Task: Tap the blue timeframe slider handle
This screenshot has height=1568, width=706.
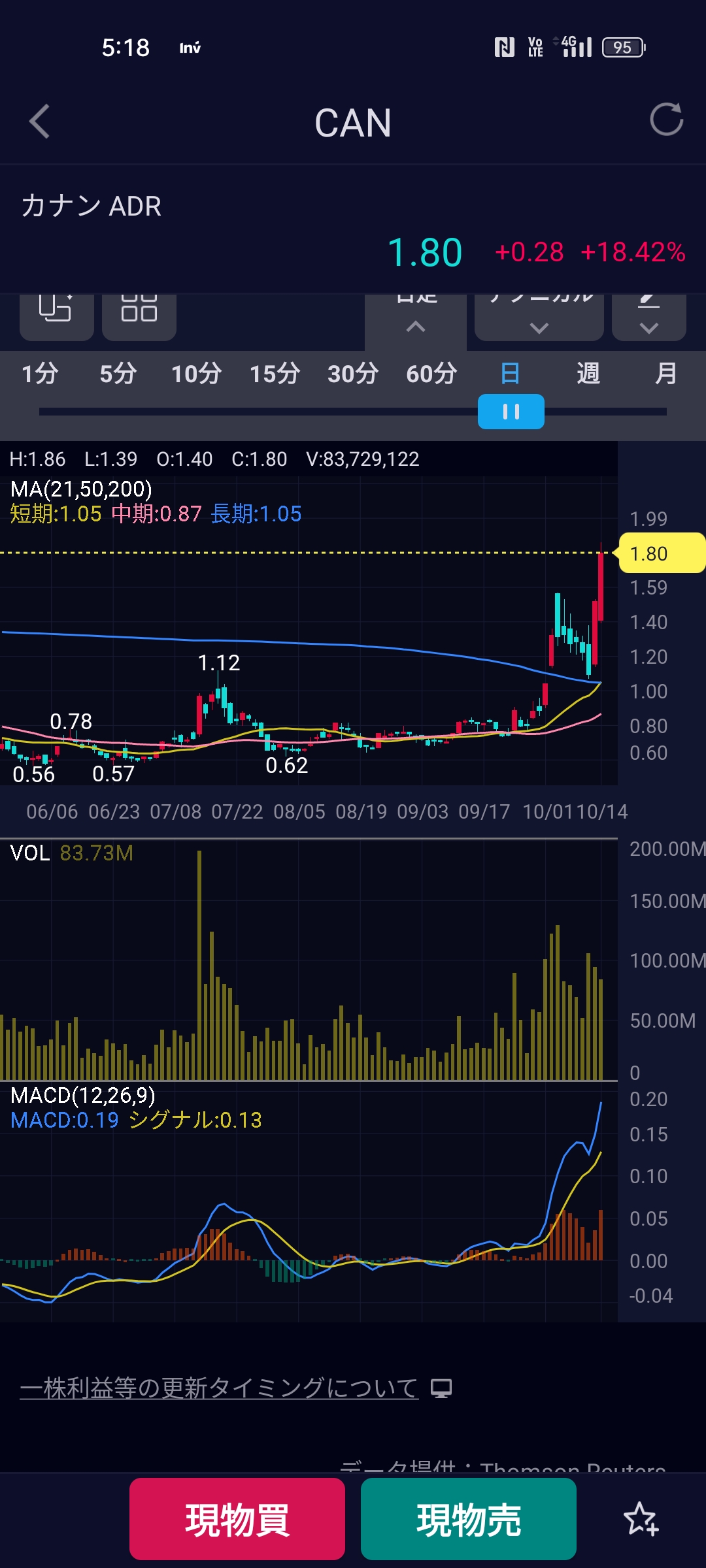Action: pos(511,412)
